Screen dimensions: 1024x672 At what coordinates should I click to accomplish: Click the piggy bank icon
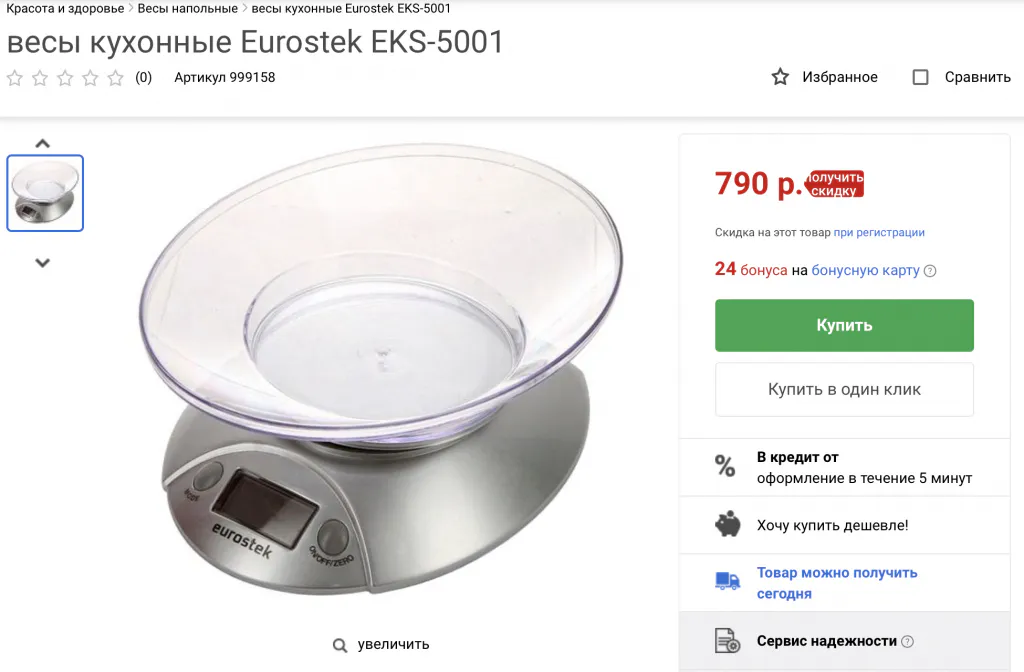[727, 525]
